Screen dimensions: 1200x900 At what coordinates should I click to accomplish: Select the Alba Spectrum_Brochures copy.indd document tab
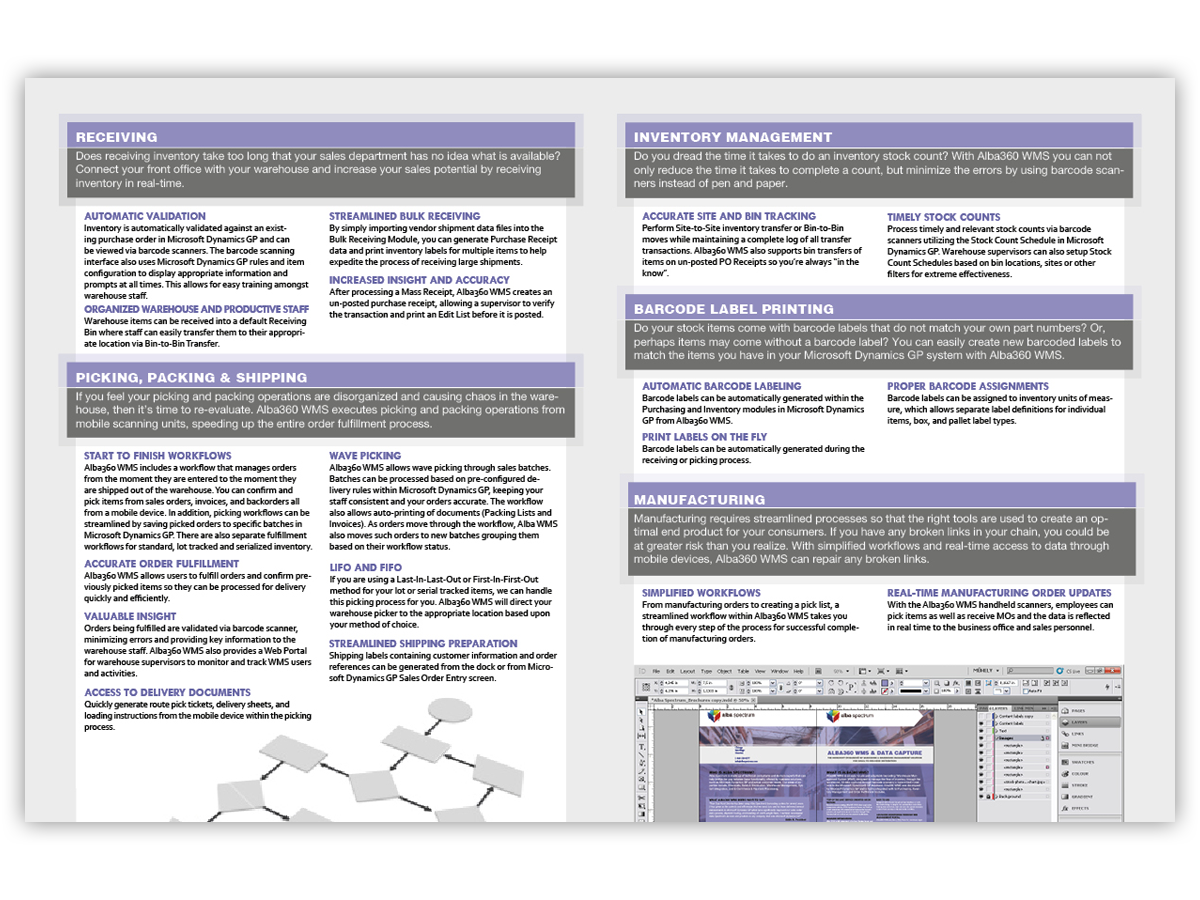point(702,700)
